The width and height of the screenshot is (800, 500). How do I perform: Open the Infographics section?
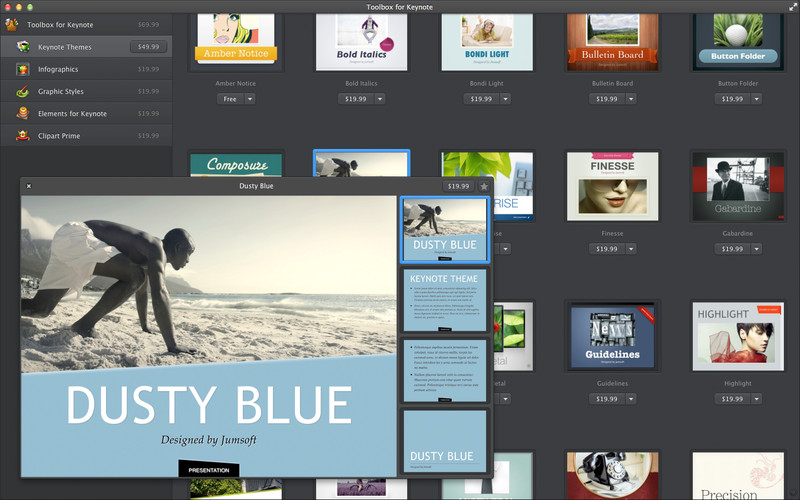[86, 69]
